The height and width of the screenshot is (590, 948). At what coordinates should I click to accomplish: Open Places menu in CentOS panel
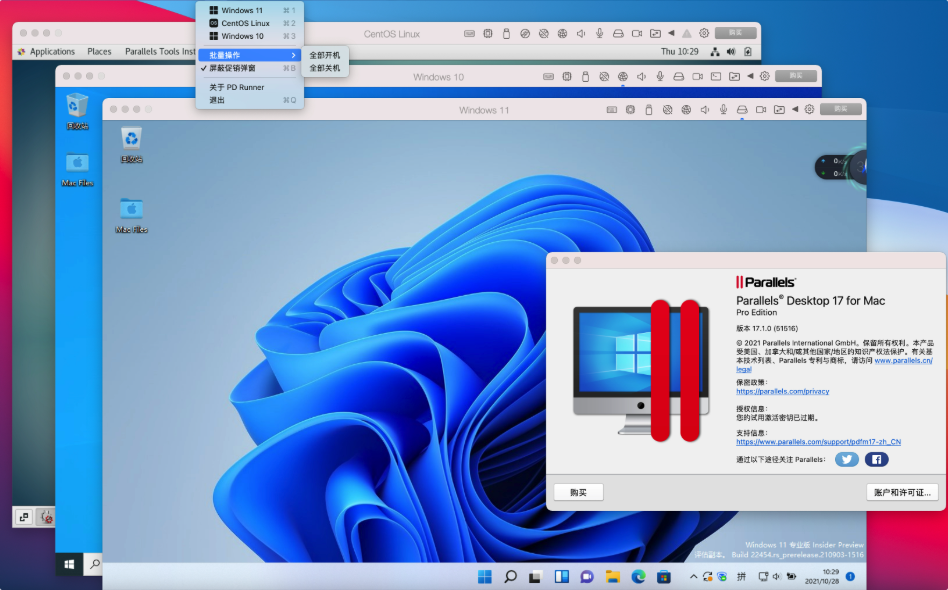coord(99,52)
